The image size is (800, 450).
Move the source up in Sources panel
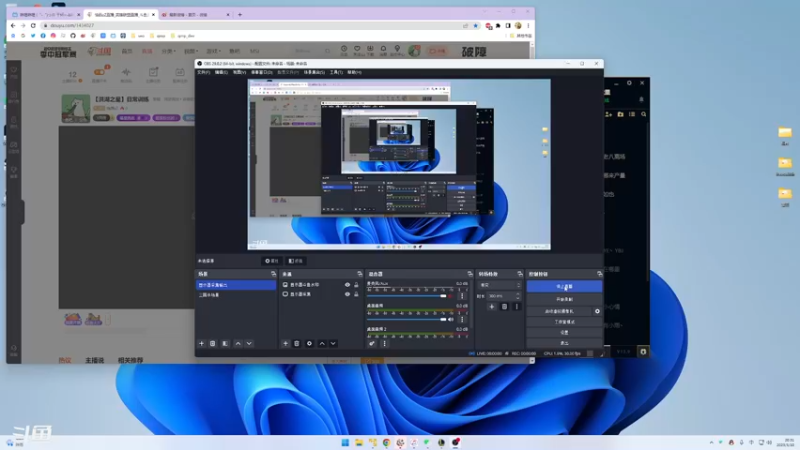[322, 343]
